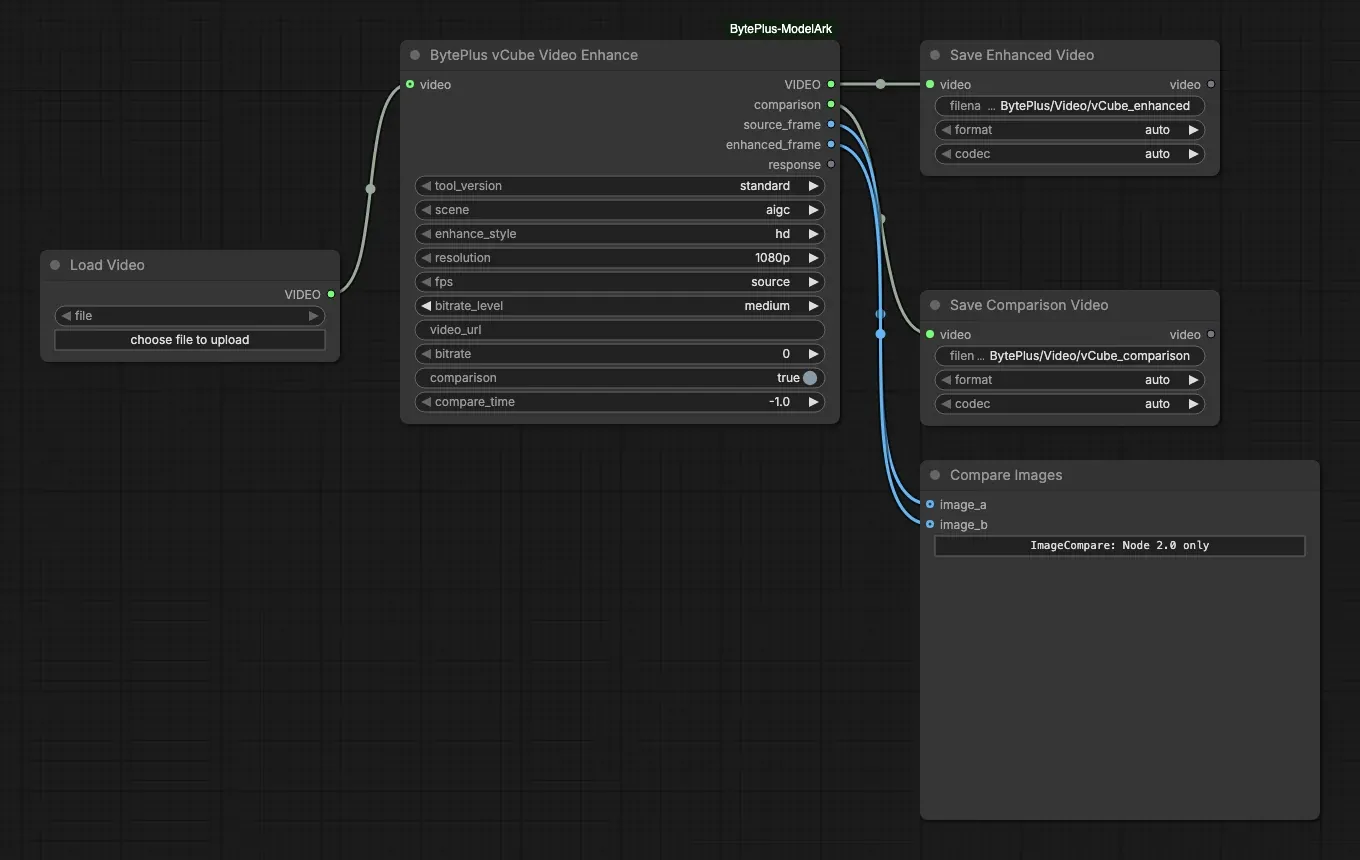Step scene value back from aigc
The height and width of the screenshot is (860, 1360).
point(425,210)
